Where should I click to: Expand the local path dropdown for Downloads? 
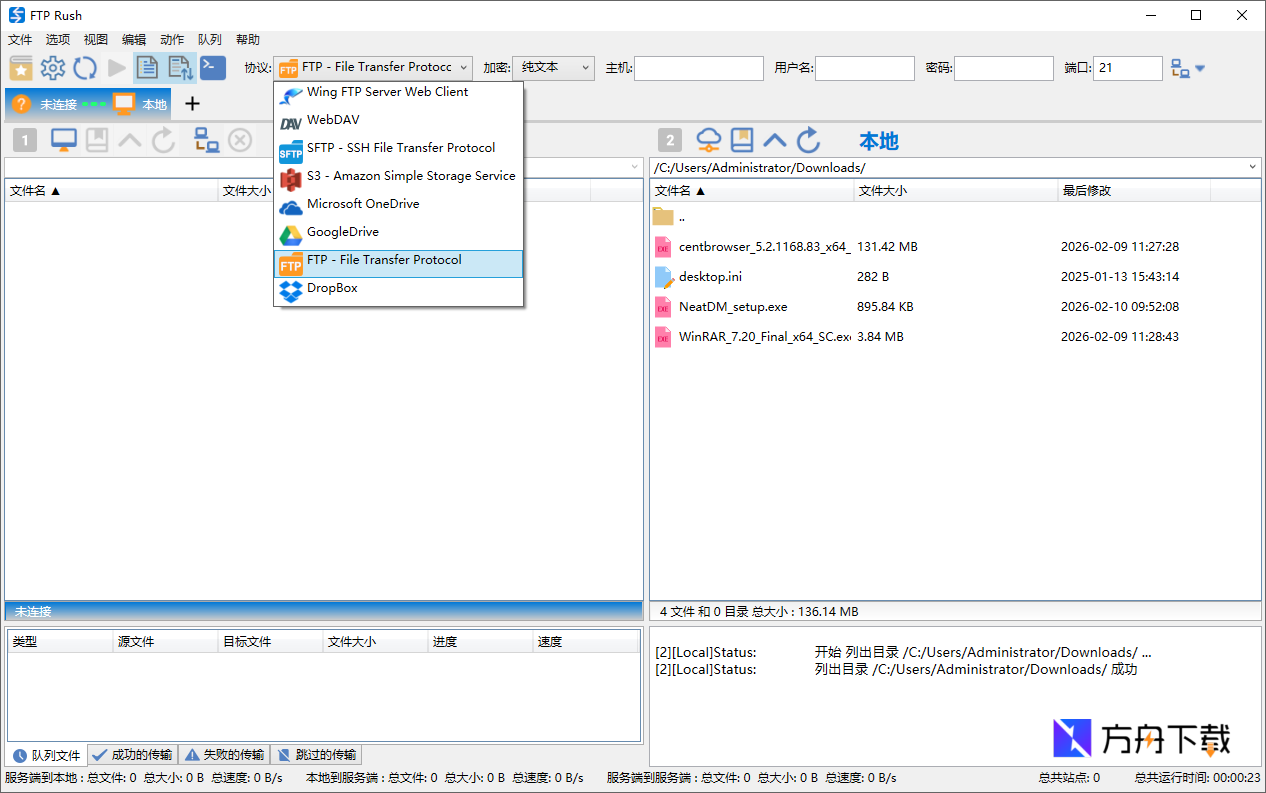click(x=1253, y=167)
